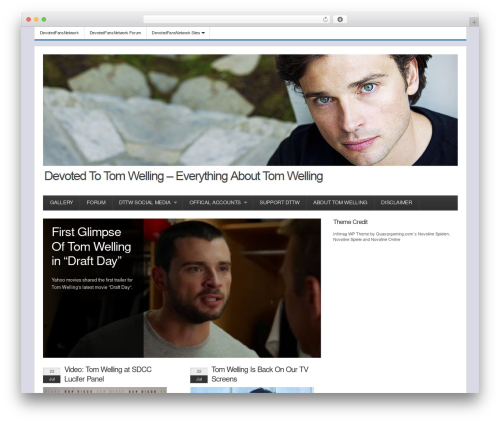Open the Disclaimer menu item
Viewport: 500px width, 423px height.
396,203
